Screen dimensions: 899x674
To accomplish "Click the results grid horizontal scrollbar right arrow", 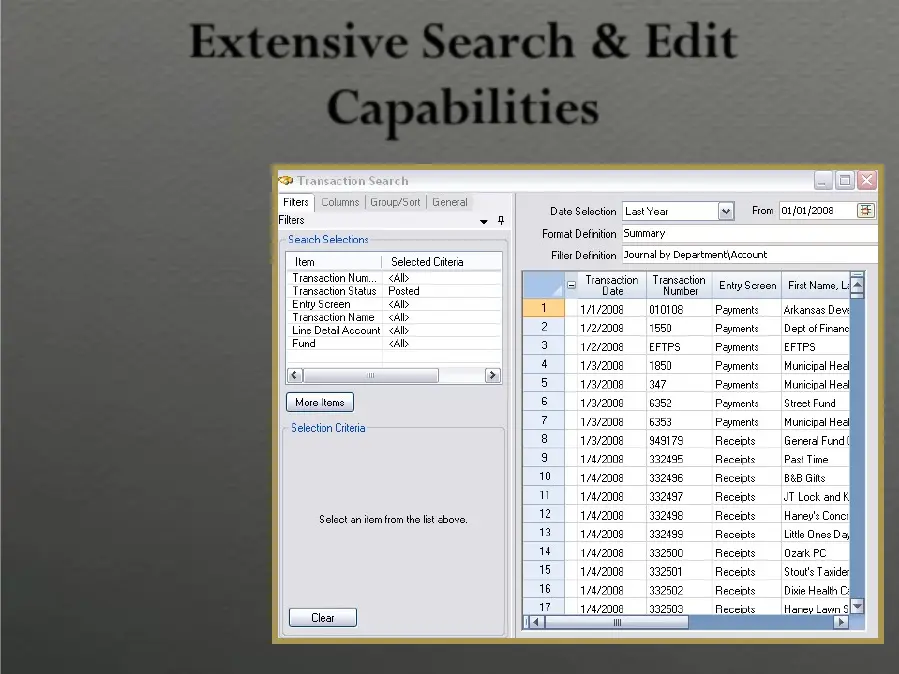I will (x=841, y=622).
